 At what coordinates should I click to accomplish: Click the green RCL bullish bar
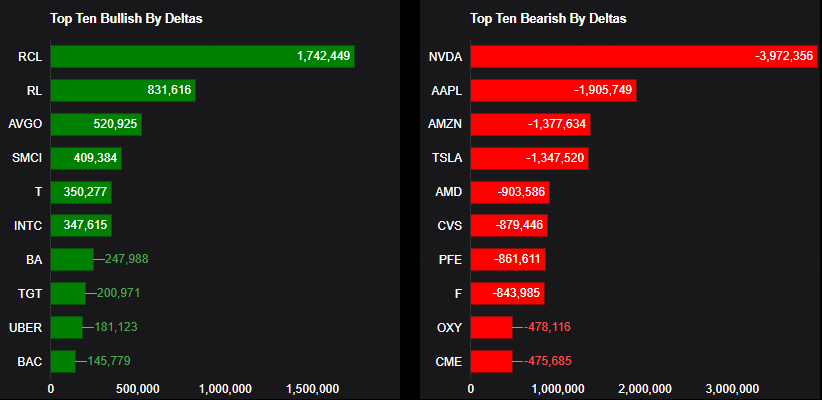[x=202, y=56]
